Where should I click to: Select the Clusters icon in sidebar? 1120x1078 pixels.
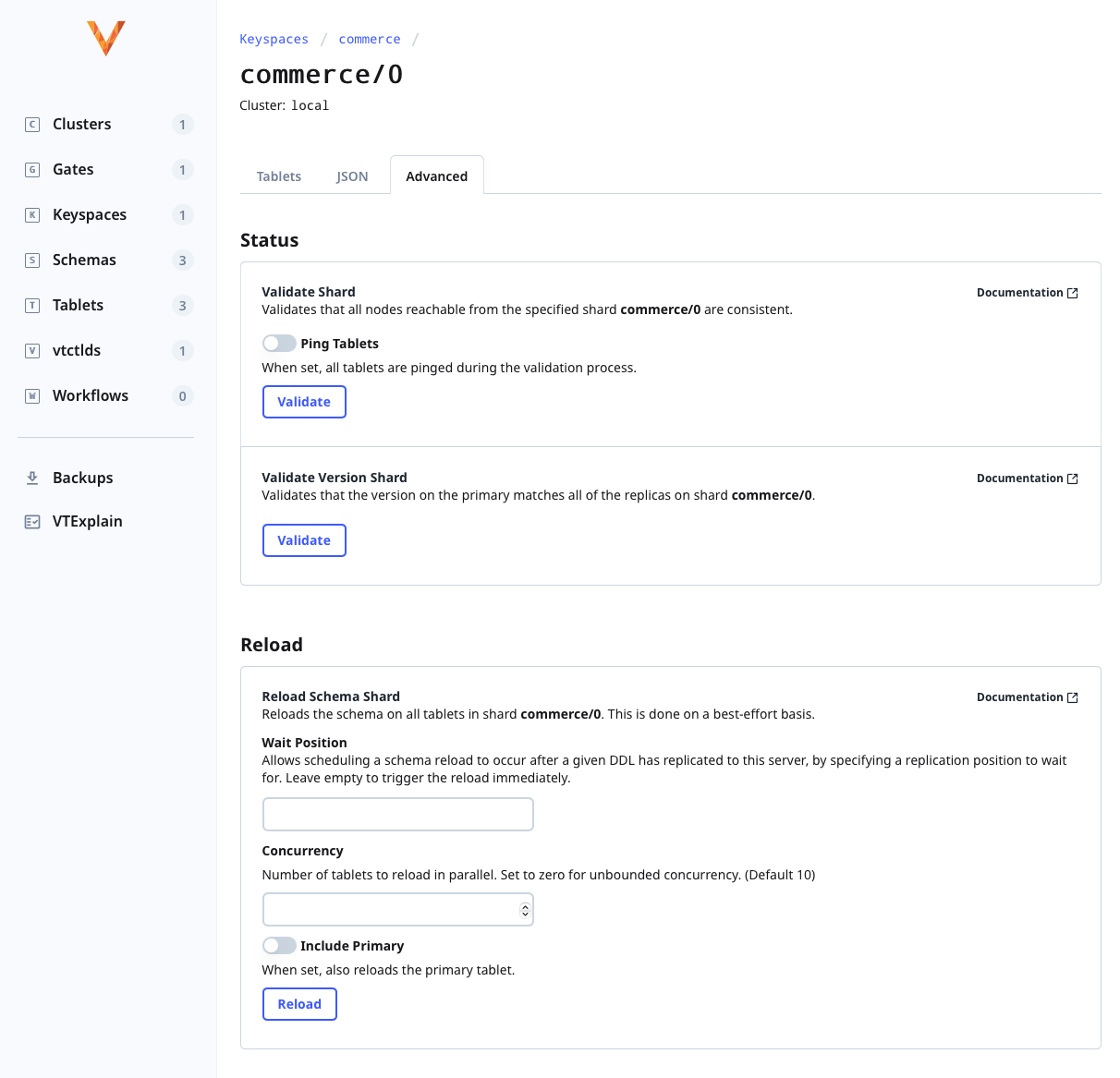pos(32,124)
